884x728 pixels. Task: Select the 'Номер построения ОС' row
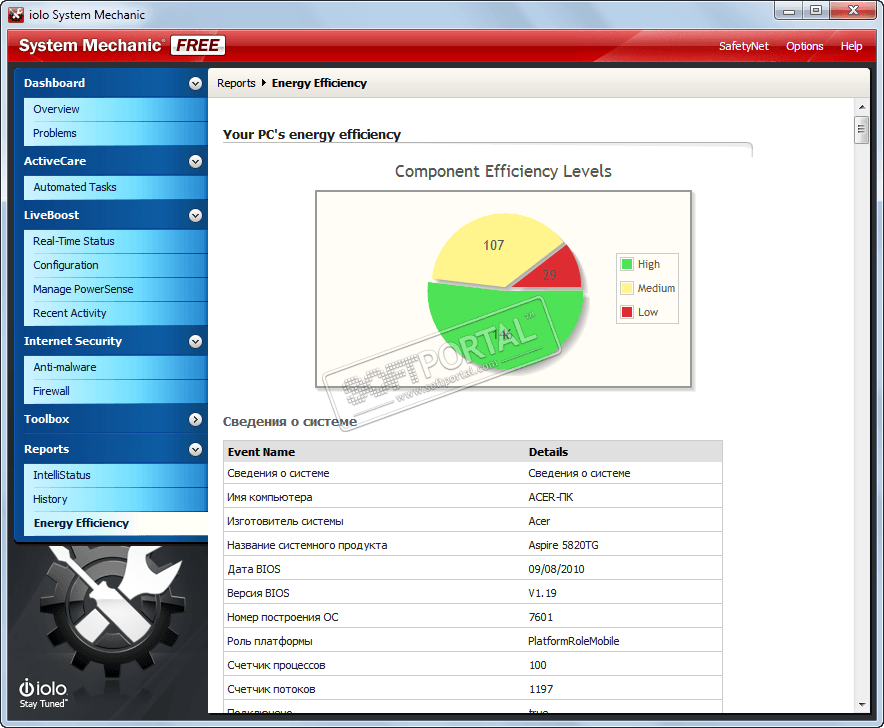point(472,617)
